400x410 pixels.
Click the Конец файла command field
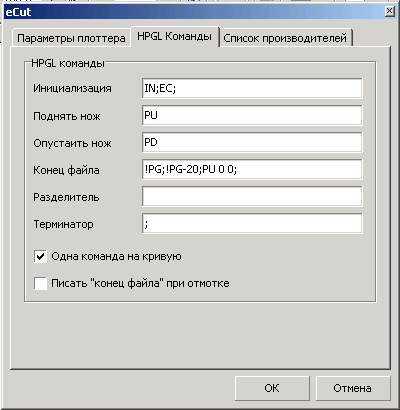tap(252, 169)
